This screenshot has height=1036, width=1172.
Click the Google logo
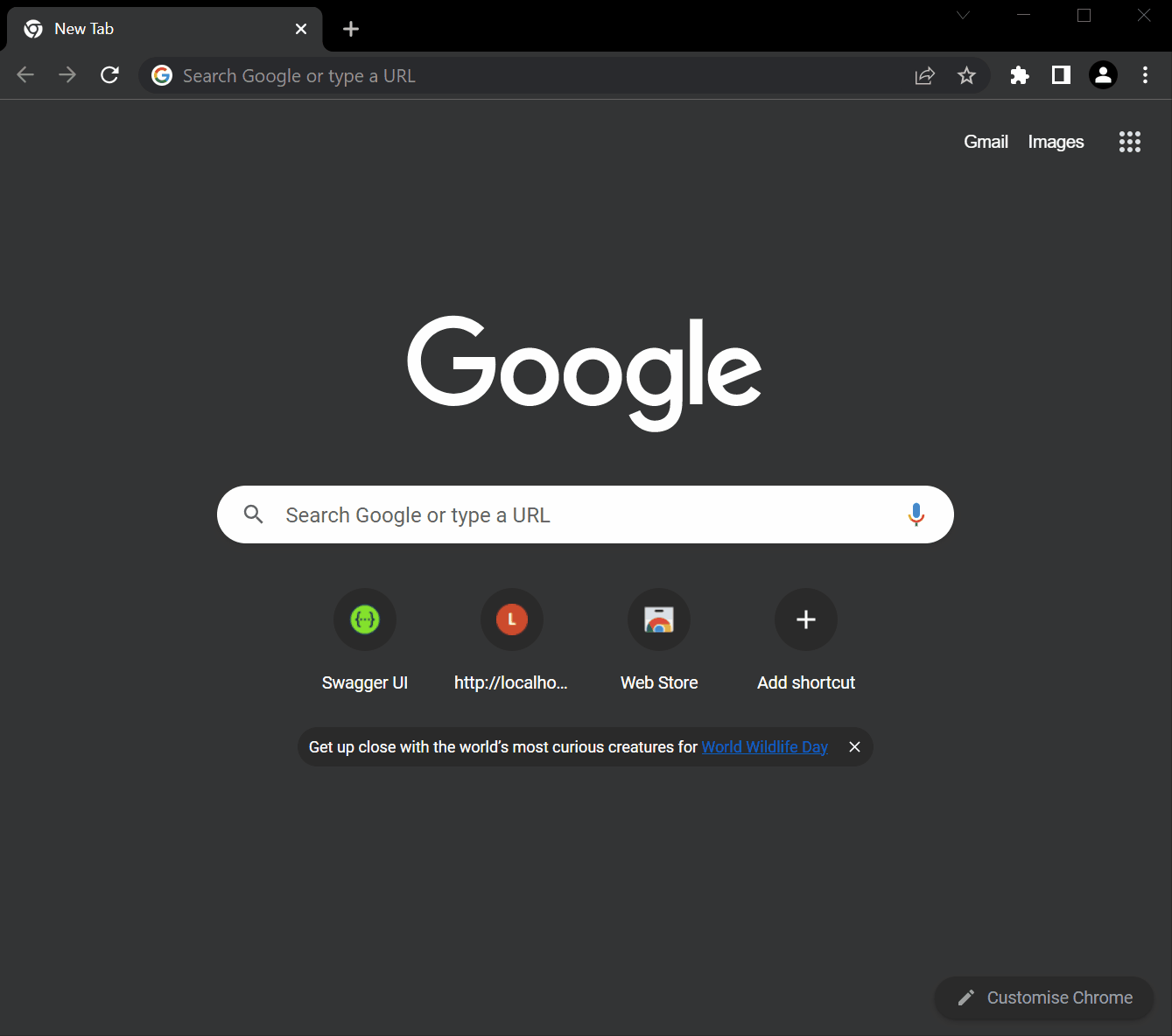click(x=585, y=372)
